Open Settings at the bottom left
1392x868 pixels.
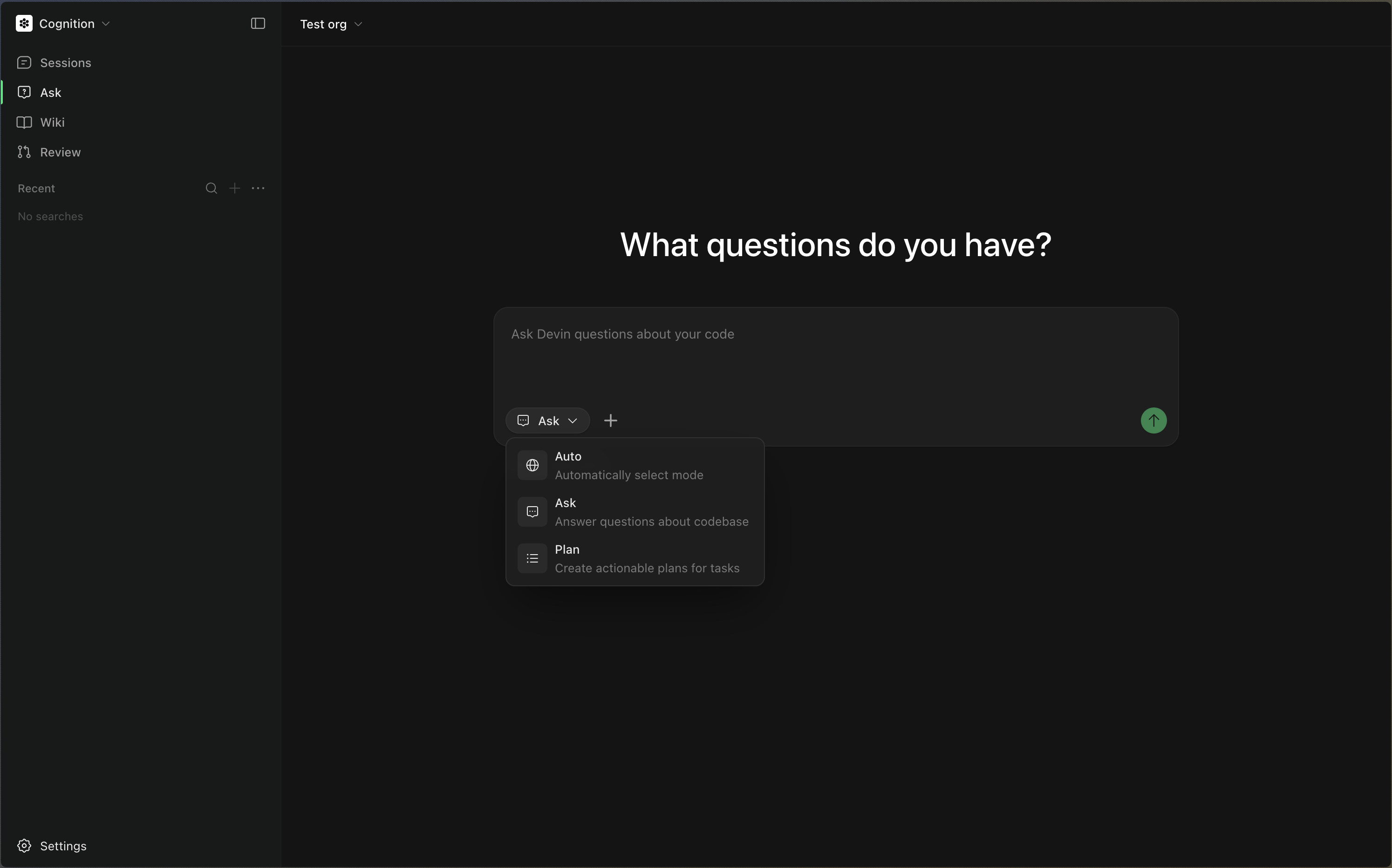coord(63,845)
